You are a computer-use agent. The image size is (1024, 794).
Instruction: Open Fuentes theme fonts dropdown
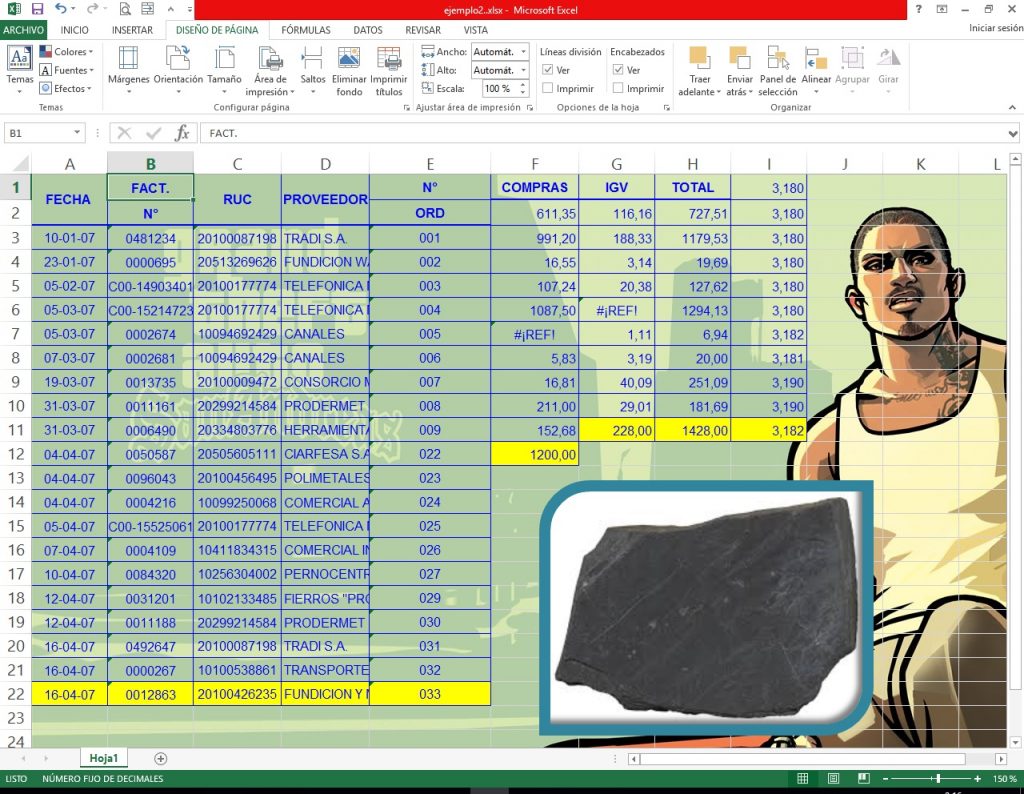pos(66,70)
